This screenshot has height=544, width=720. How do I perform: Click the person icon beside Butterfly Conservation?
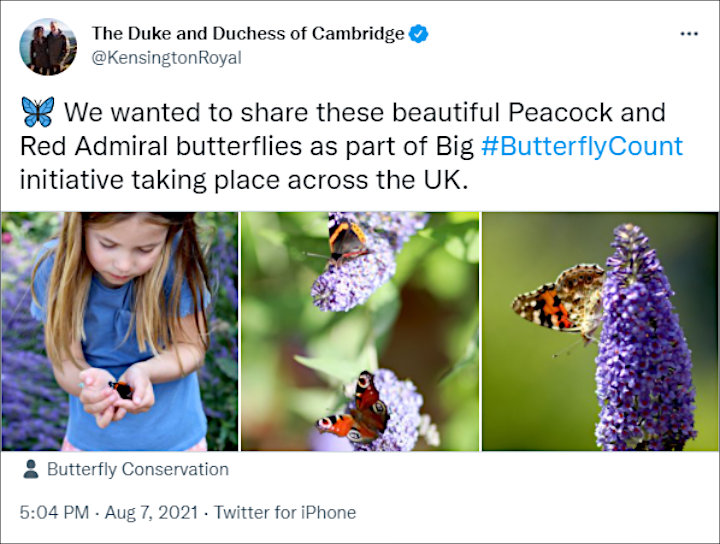31,469
